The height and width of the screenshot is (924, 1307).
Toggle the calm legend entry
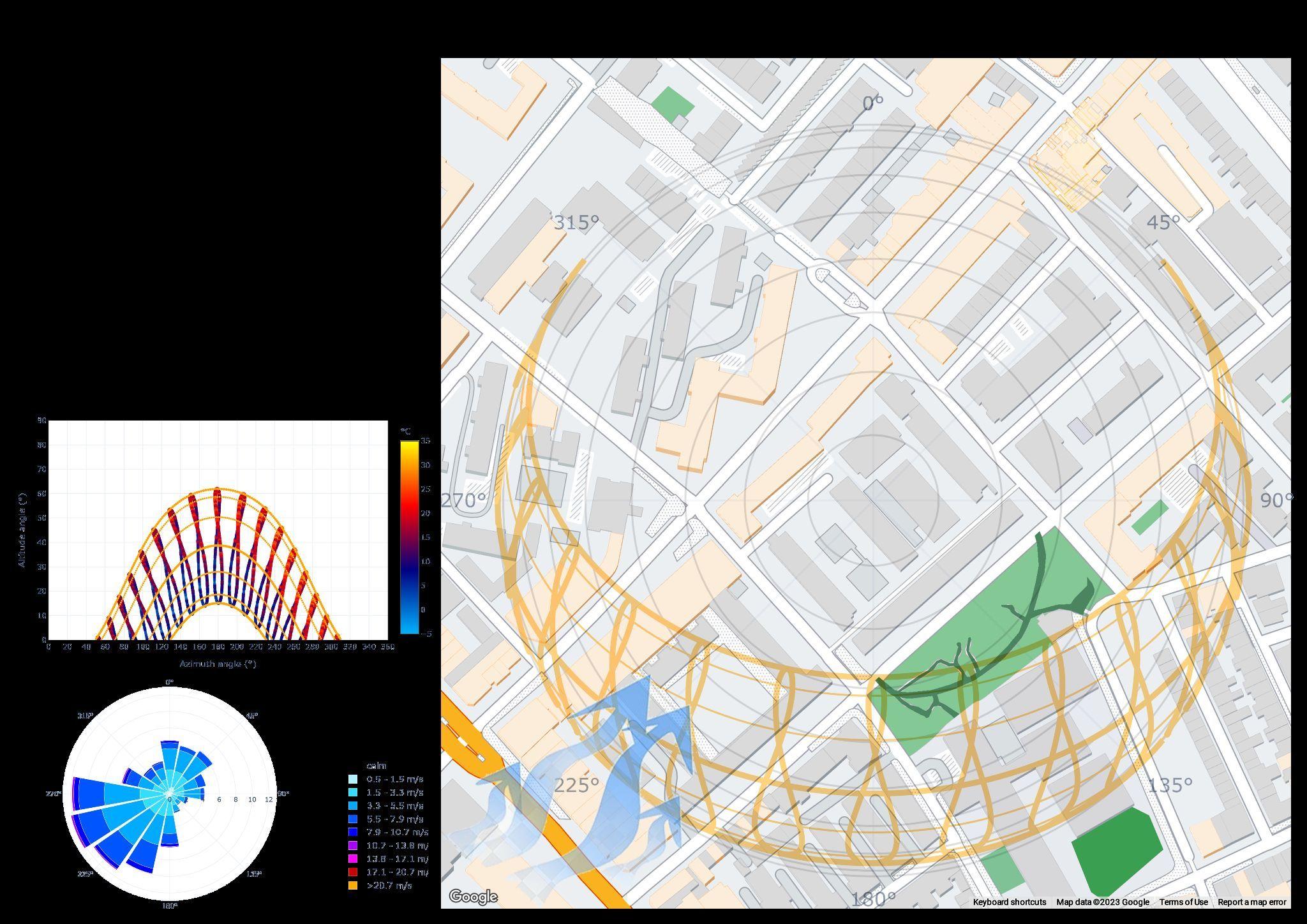click(376, 766)
